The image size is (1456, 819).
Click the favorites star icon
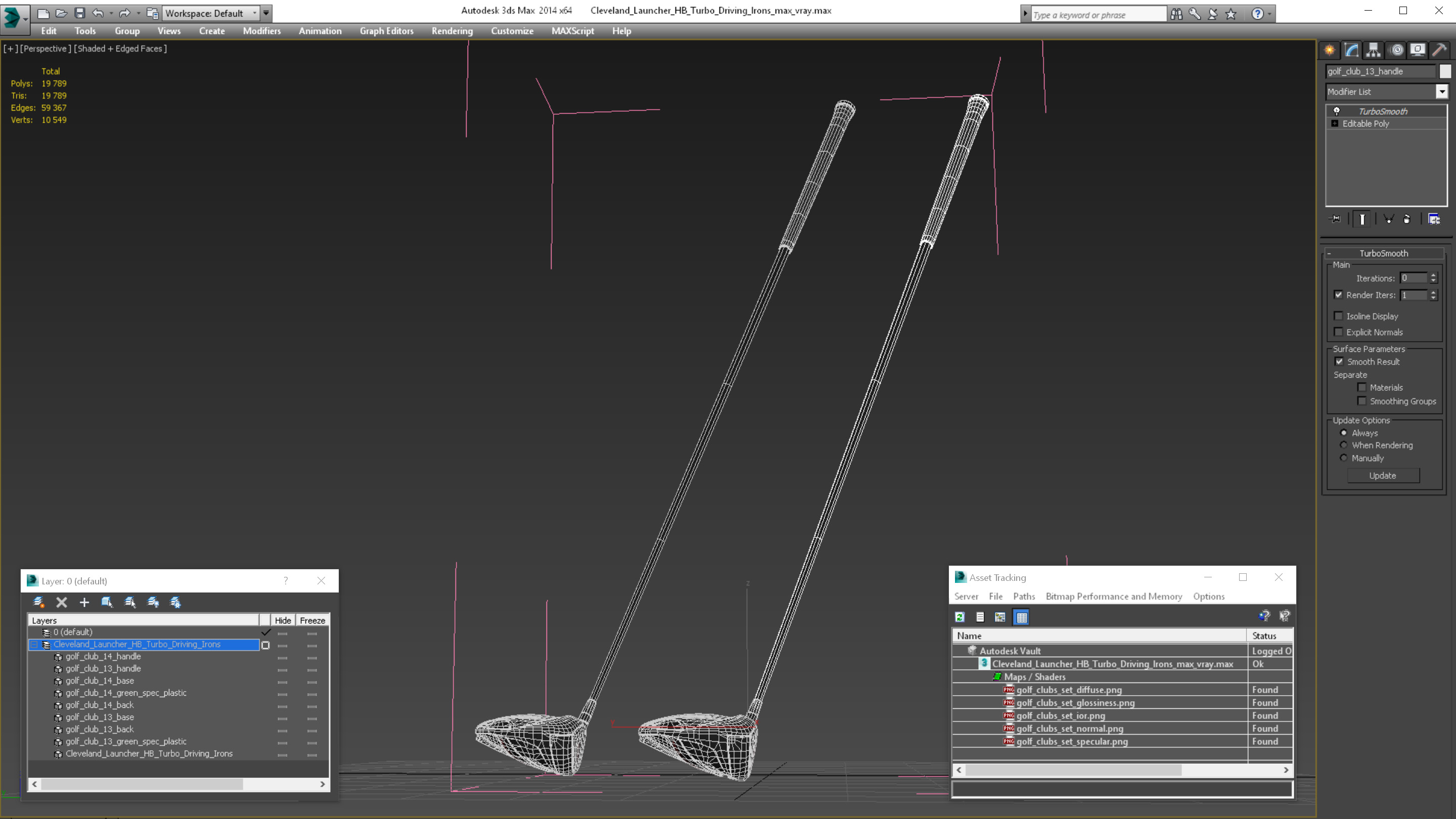[x=1231, y=14]
